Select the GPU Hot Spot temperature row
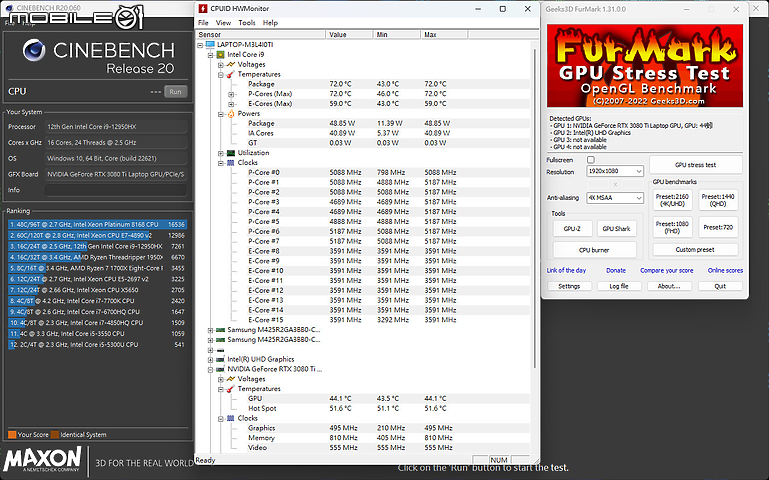769x480 pixels. pos(363,408)
